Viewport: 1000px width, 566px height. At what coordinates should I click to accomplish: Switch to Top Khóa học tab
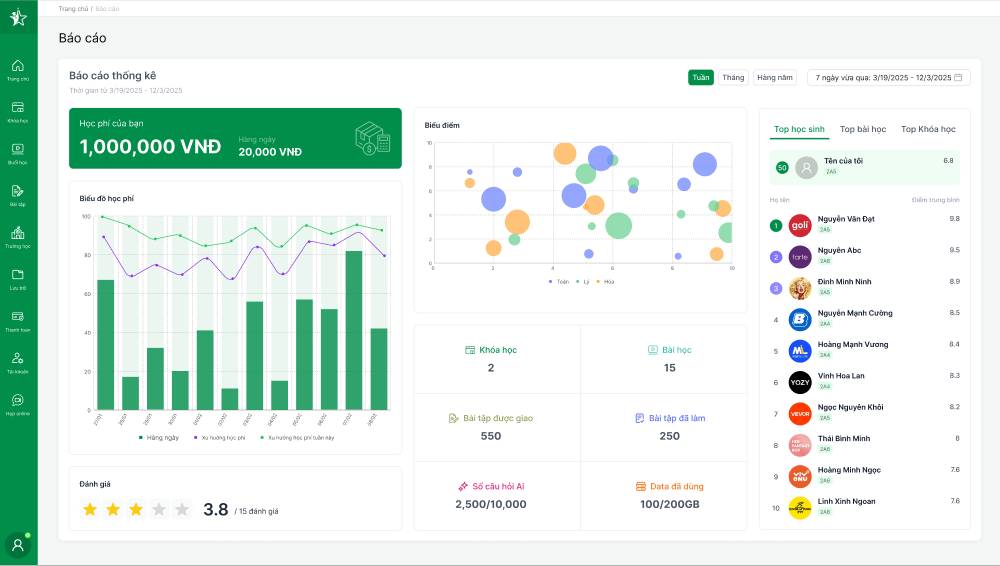[928, 129]
